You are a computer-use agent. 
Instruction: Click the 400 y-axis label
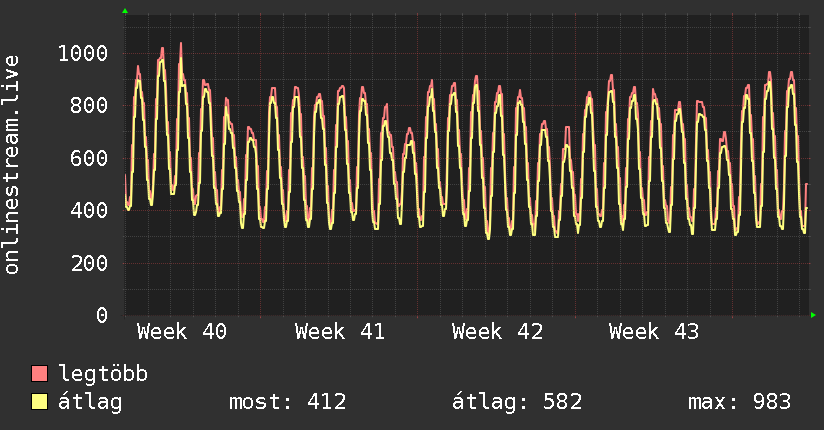coord(89,210)
